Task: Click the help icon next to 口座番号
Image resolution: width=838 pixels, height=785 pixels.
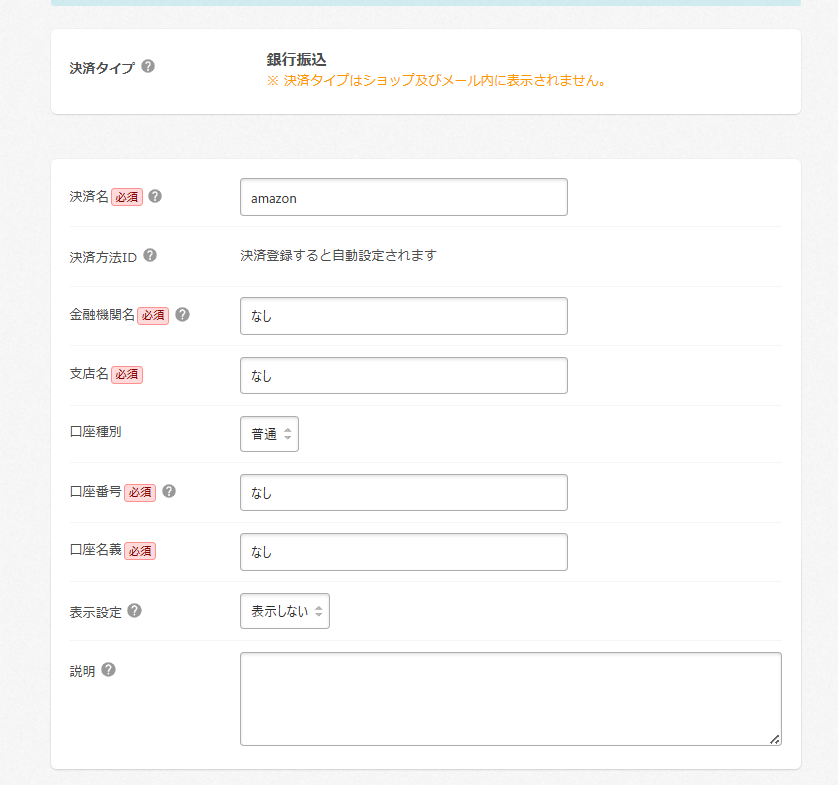Action: pyautogui.click(x=169, y=491)
